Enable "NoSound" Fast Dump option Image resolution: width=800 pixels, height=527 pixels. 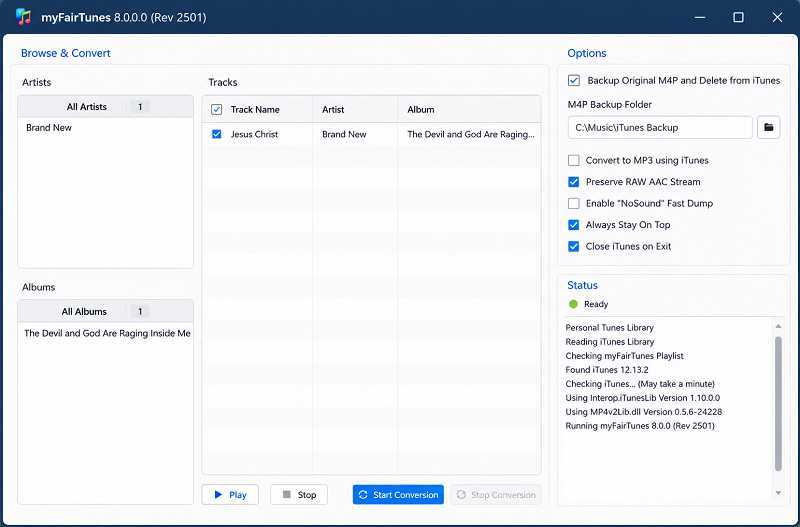coord(573,203)
